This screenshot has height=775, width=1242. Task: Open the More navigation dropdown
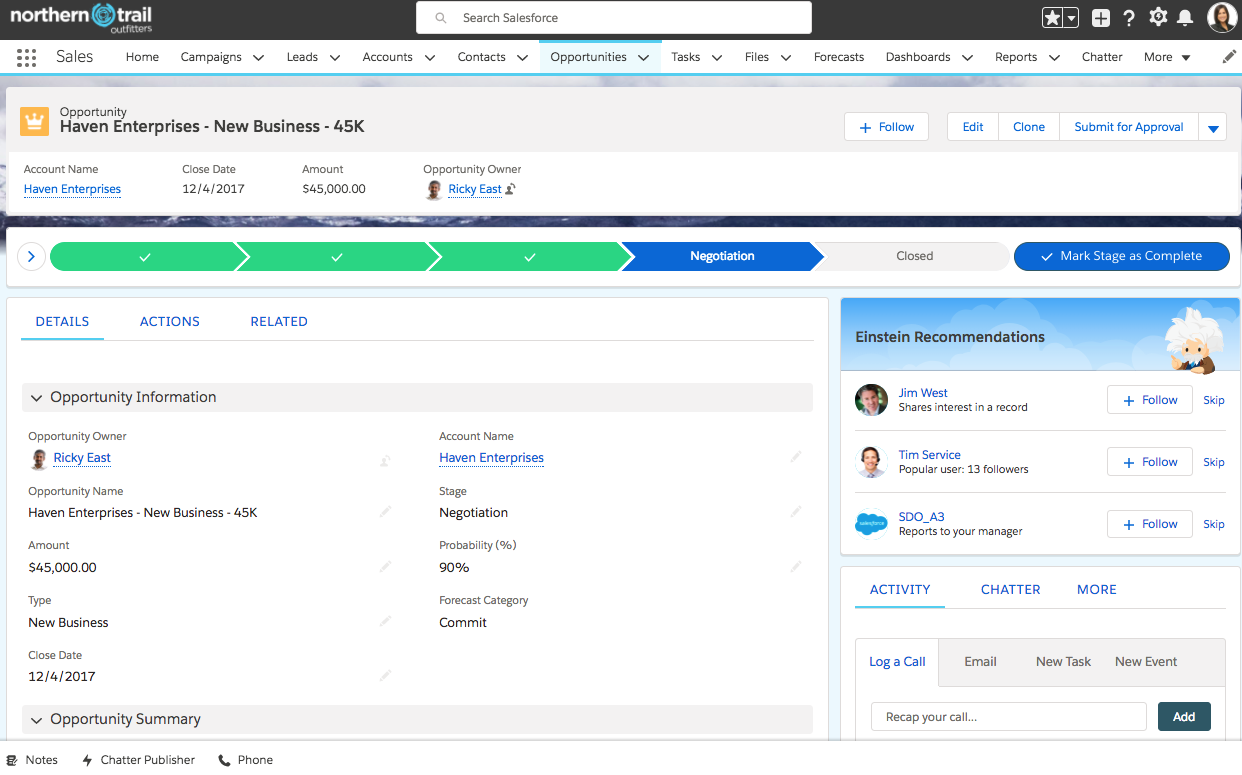coord(1167,57)
